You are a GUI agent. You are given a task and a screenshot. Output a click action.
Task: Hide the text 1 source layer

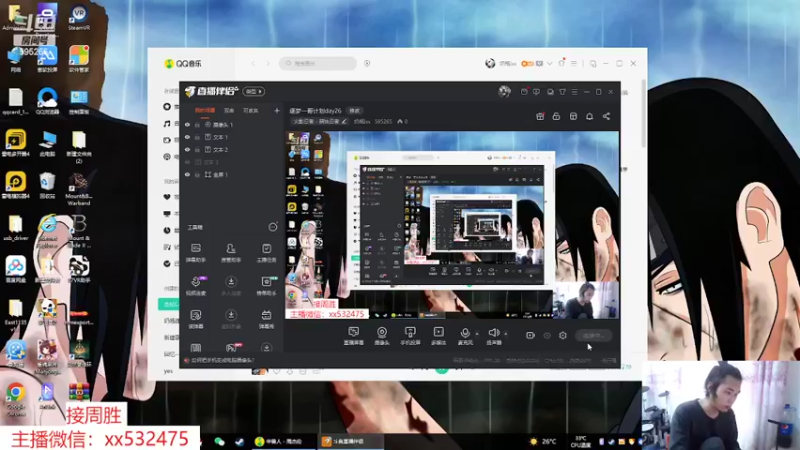[187, 137]
